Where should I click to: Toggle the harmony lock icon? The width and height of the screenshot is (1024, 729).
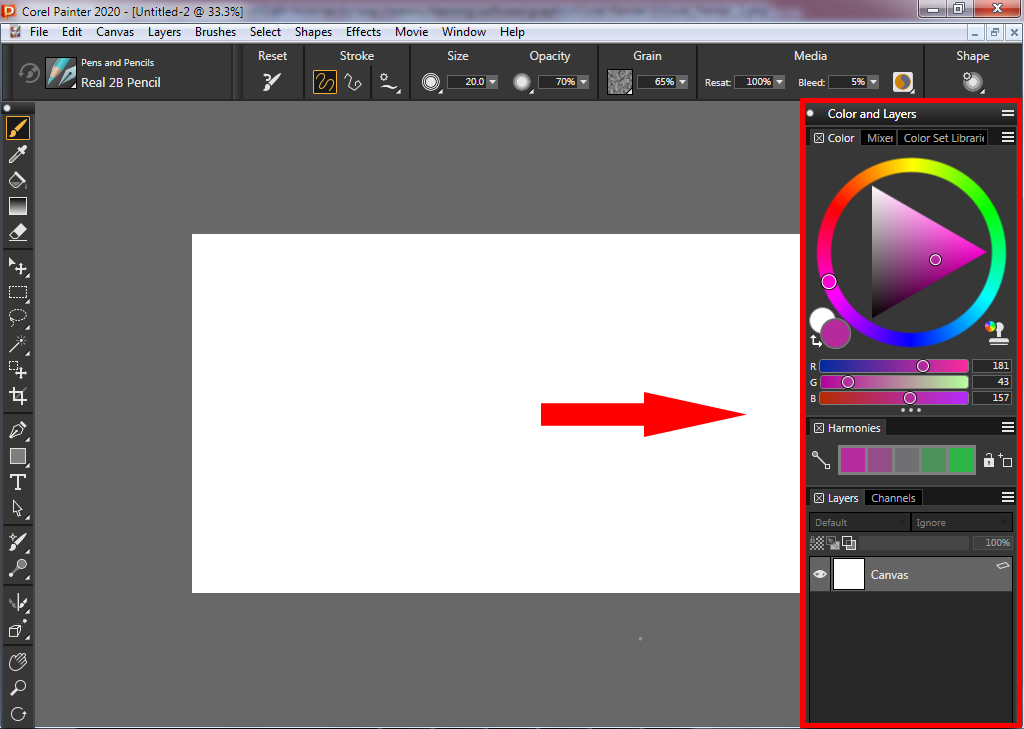point(988,460)
